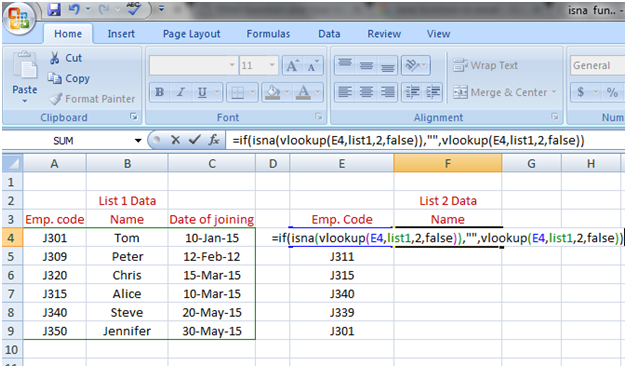
Task: Expand the Name Box dropdown arrow
Action: [x=138, y=140]
